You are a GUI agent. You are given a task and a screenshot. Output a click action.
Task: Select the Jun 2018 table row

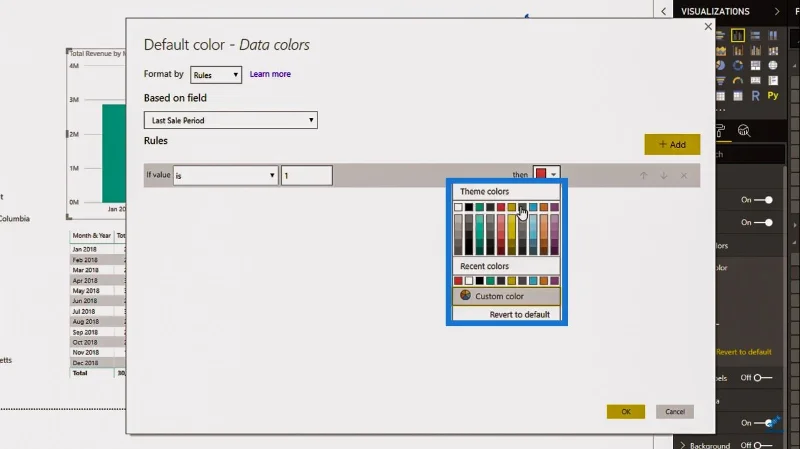(x=98, y=301)
